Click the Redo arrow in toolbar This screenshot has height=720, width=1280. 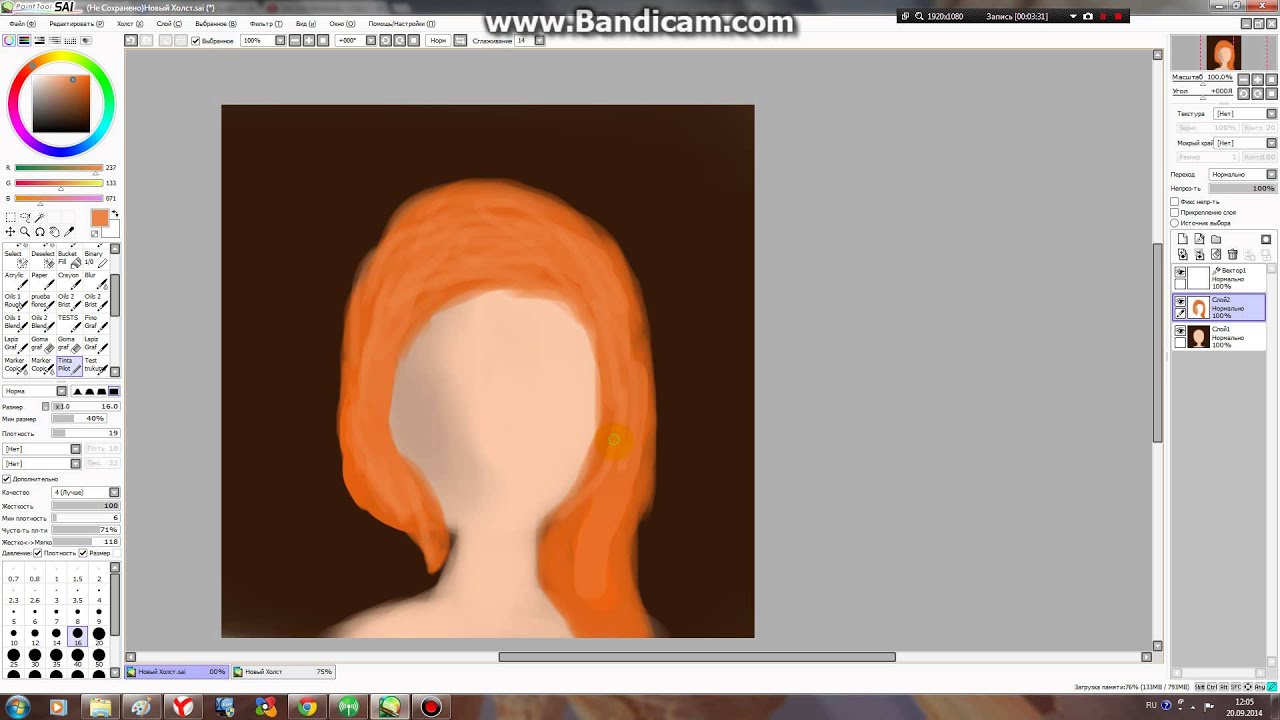pos(146,40)
